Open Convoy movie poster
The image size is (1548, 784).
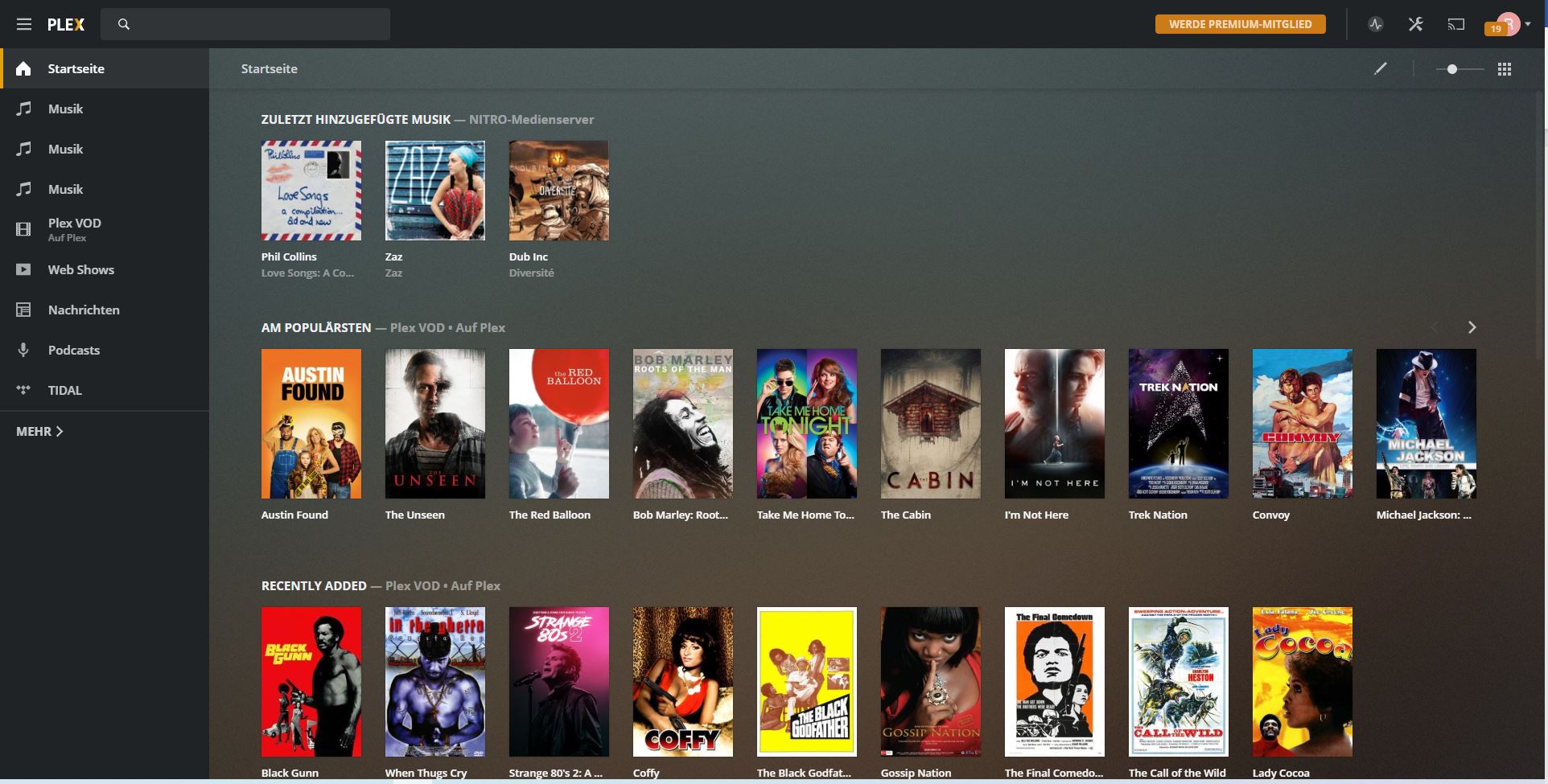[x=1303, y=424]
